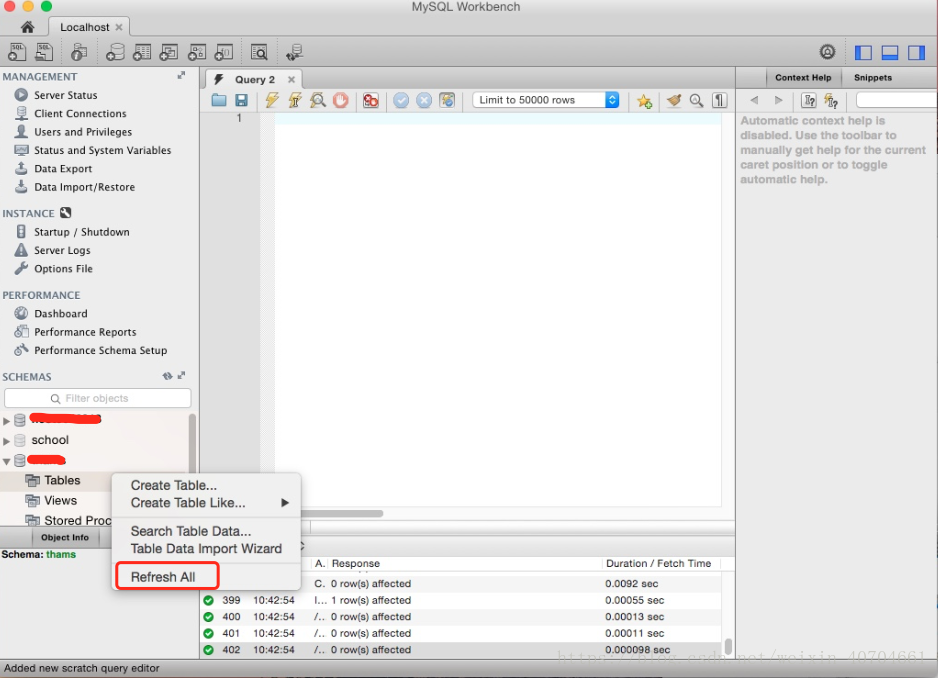Image resolution: width=938 pixels, height=678 pixels.
Task: Collapse the expanded redacted schema
Action: point(7,461)
